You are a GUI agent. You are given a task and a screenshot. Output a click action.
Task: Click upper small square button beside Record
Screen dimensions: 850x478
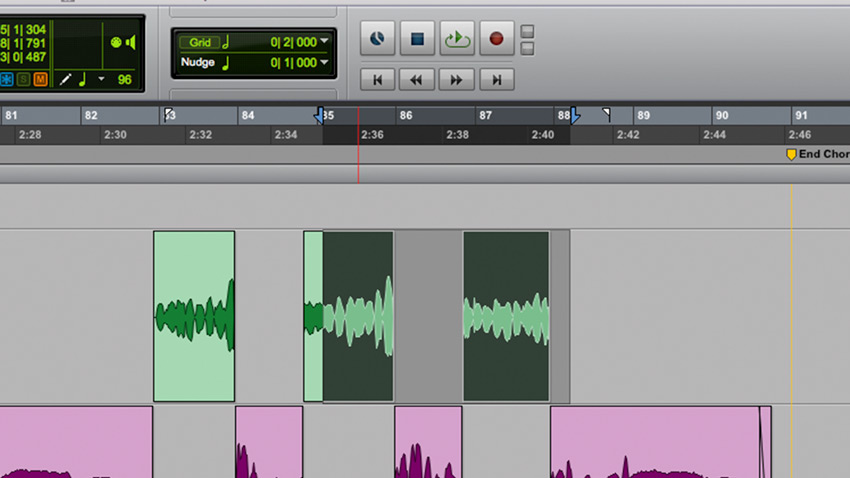(527, 31)
